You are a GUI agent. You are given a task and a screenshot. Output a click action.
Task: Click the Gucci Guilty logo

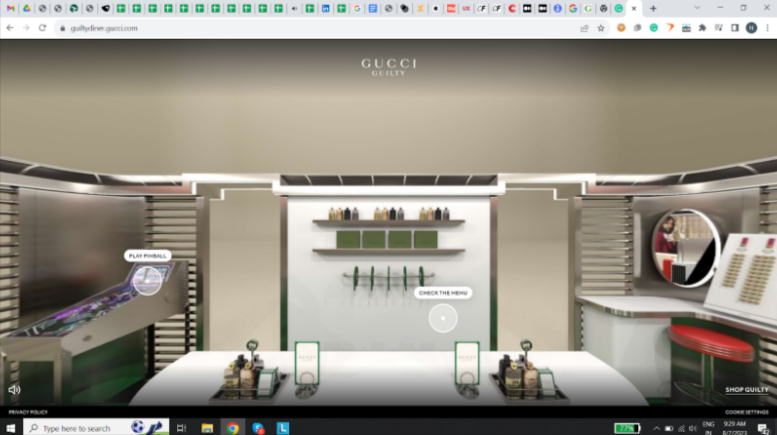[x=388, y=67]
